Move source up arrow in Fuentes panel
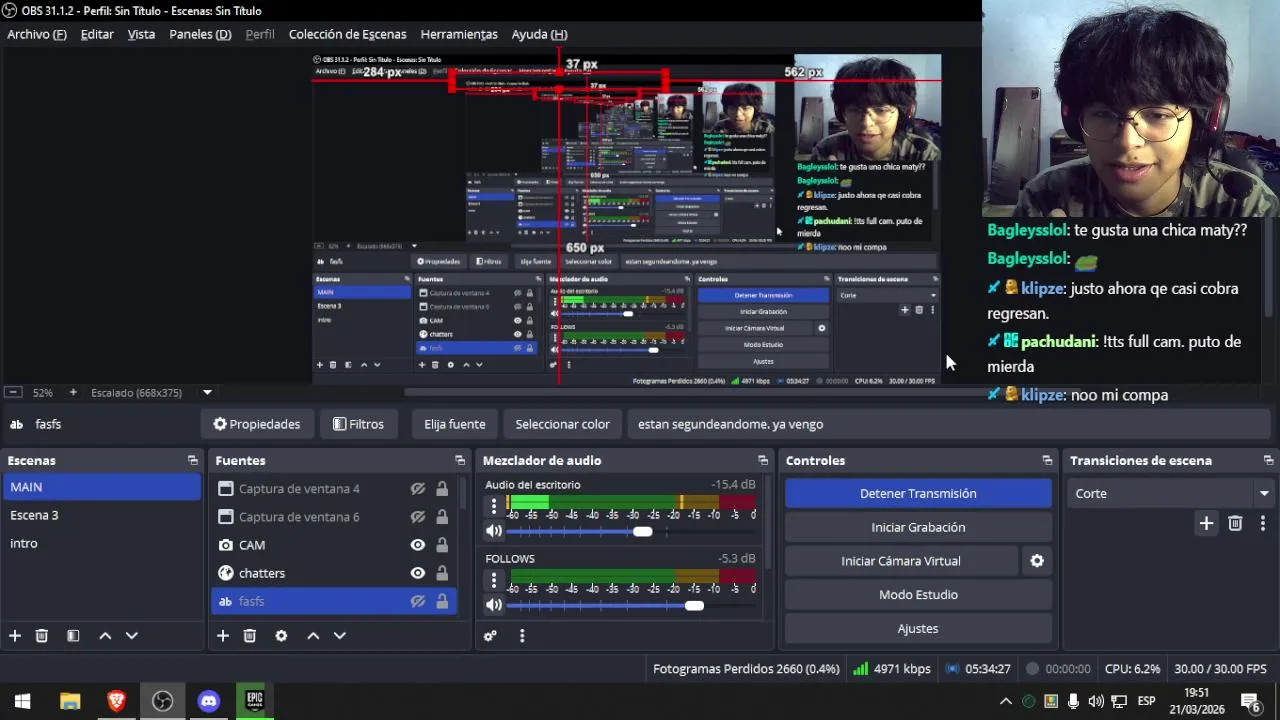1280x720 pixels. pyautogui.click(x=313, y=635)
